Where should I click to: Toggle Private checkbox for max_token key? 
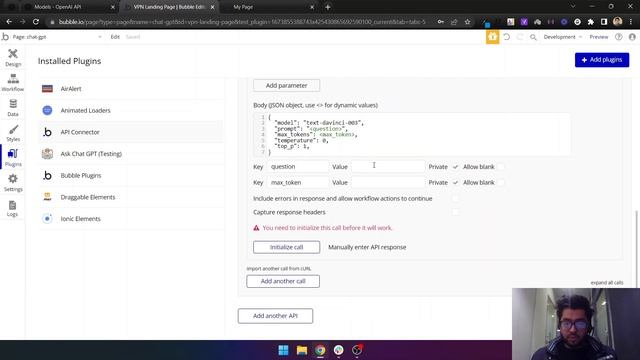455,182
